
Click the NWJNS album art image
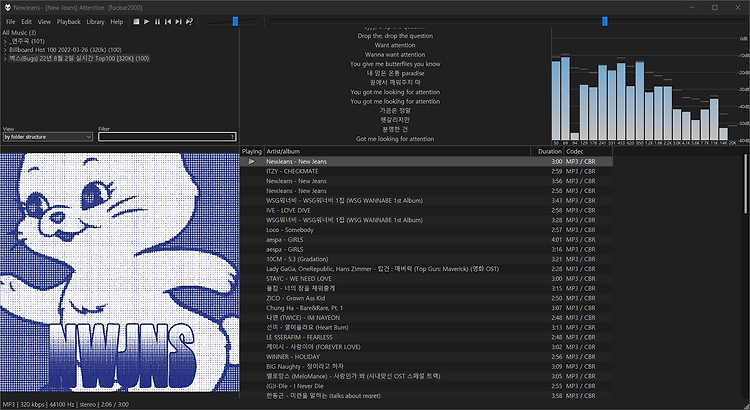pyautogui.click(x=120, y=273)
